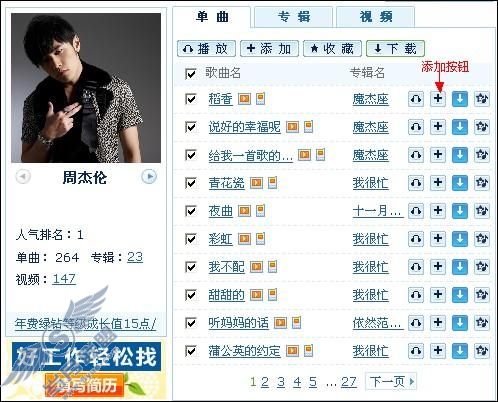Open the 魔杰座 album link for 稻香
498x402 pixels.
[371, 99]
